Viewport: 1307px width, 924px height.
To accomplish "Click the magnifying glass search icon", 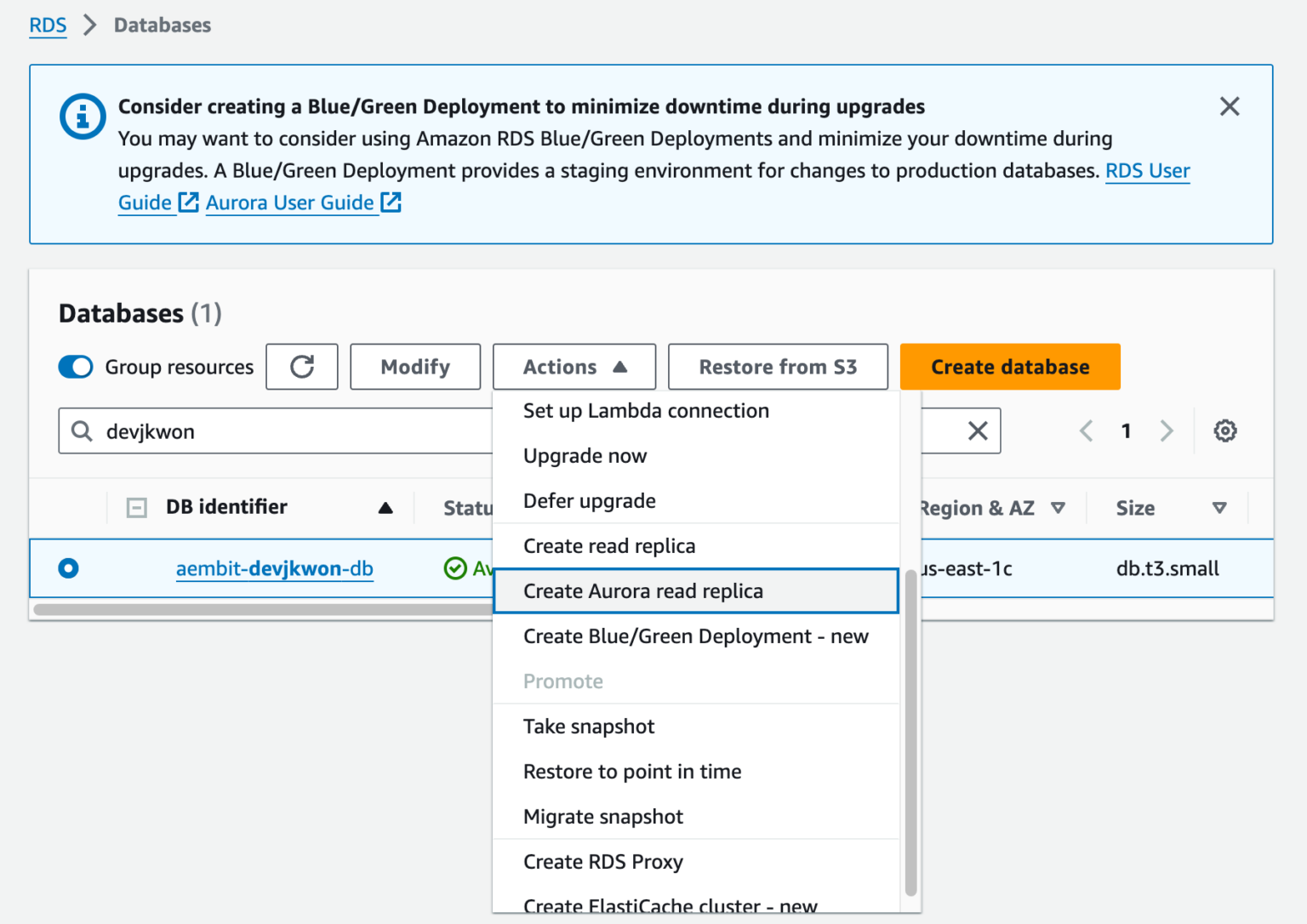I will (x=82, y=431).
